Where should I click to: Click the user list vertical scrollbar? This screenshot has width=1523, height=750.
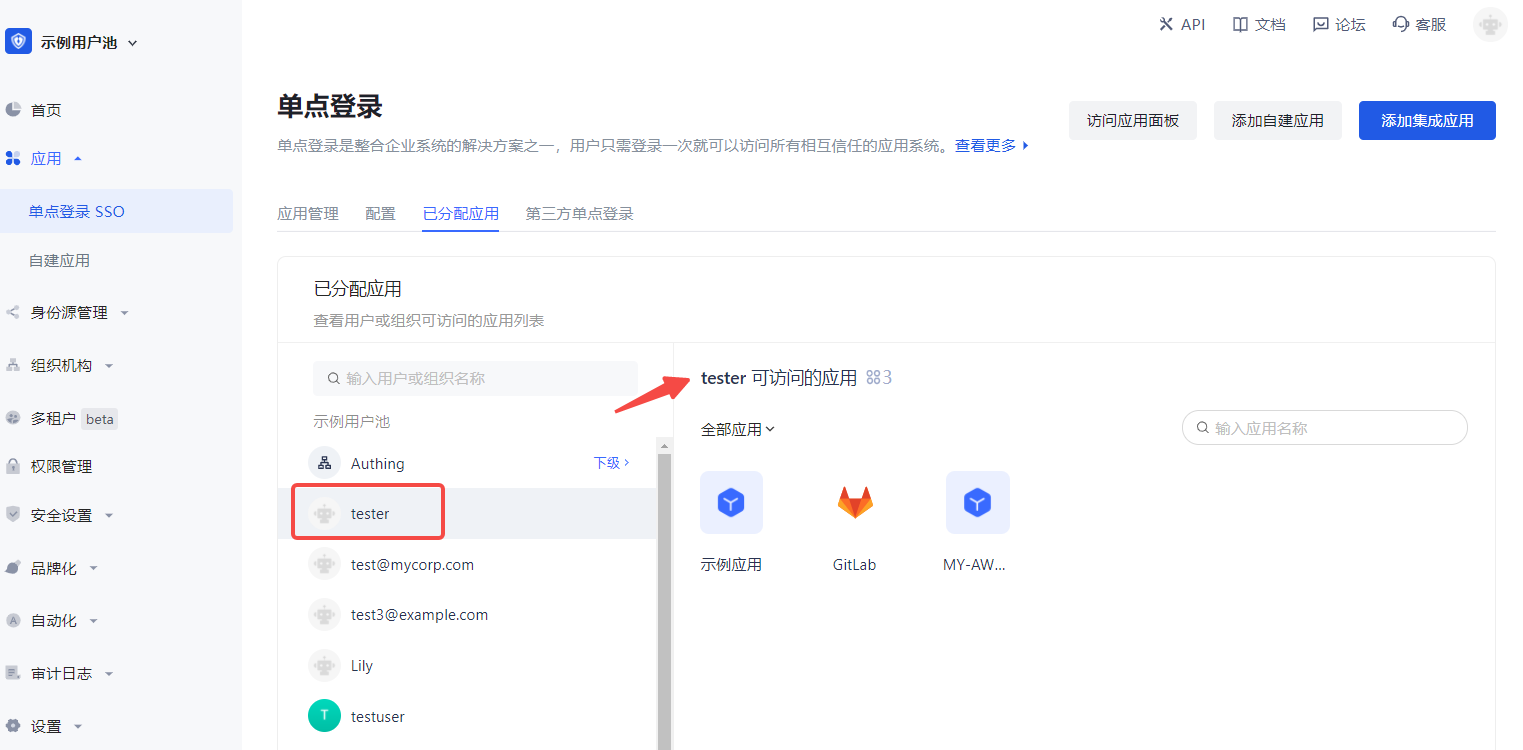[664, 600]
